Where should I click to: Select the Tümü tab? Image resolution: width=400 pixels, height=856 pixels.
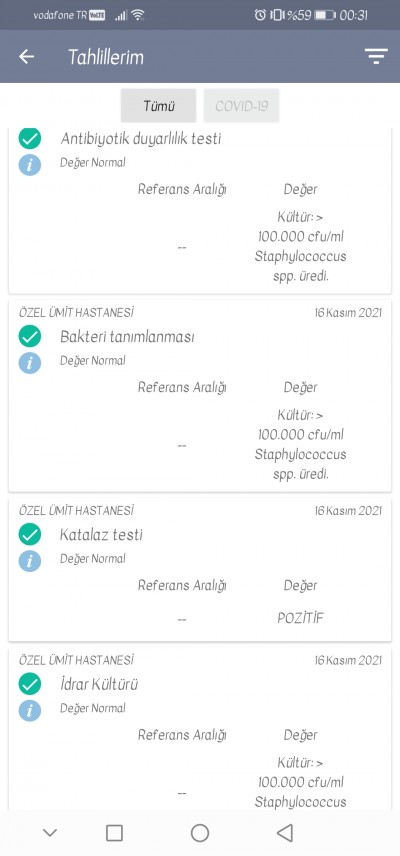[x=159, y=105]
